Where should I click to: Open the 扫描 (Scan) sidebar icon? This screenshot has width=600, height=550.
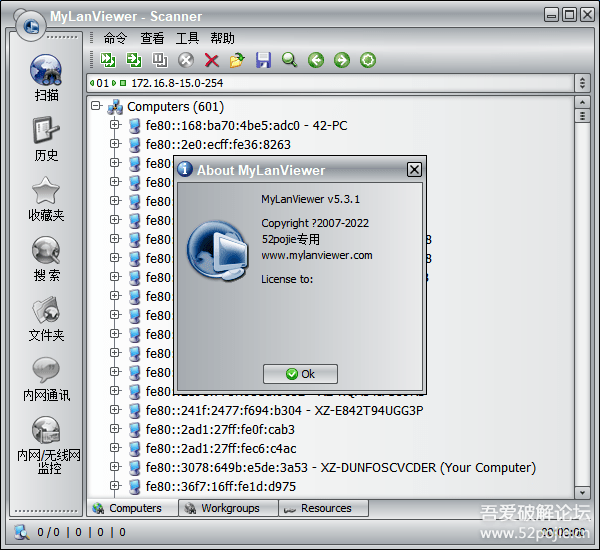(46, 70)
